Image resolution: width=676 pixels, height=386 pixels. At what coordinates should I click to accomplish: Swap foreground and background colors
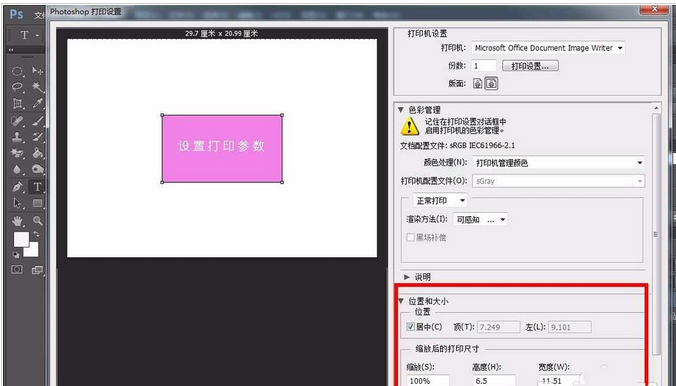pos(36,234)
